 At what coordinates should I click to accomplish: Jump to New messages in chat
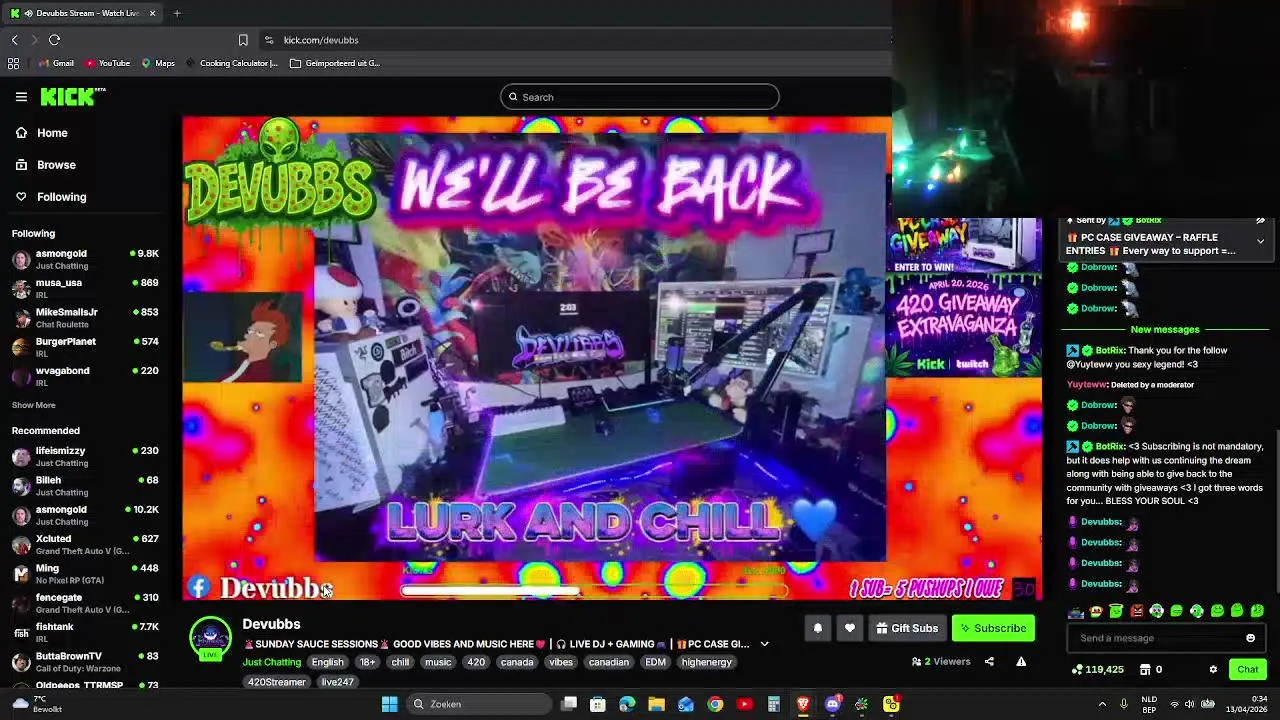(x=1165, y=329)
